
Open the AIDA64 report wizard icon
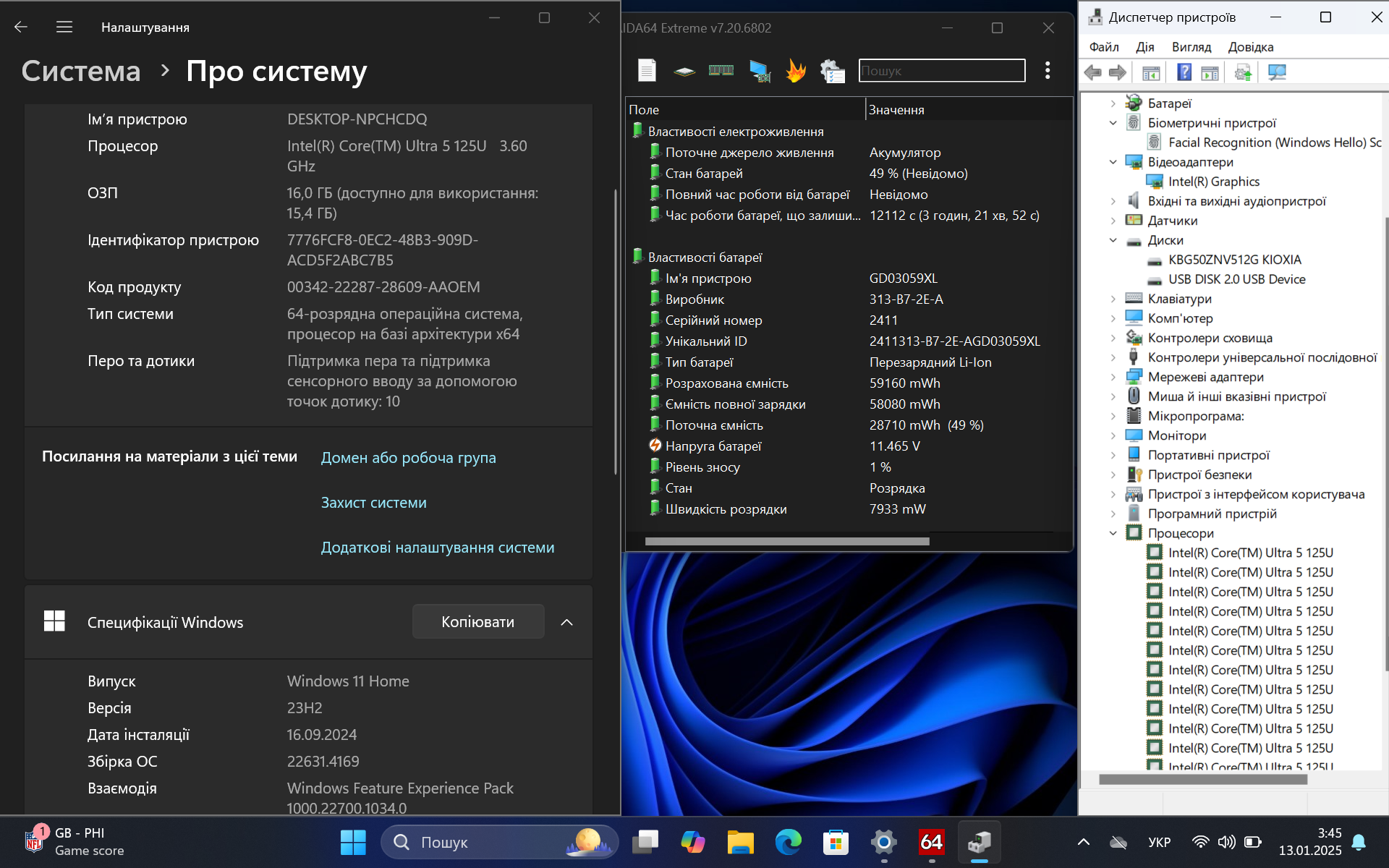pyautogui.click(x=833, y=71)
